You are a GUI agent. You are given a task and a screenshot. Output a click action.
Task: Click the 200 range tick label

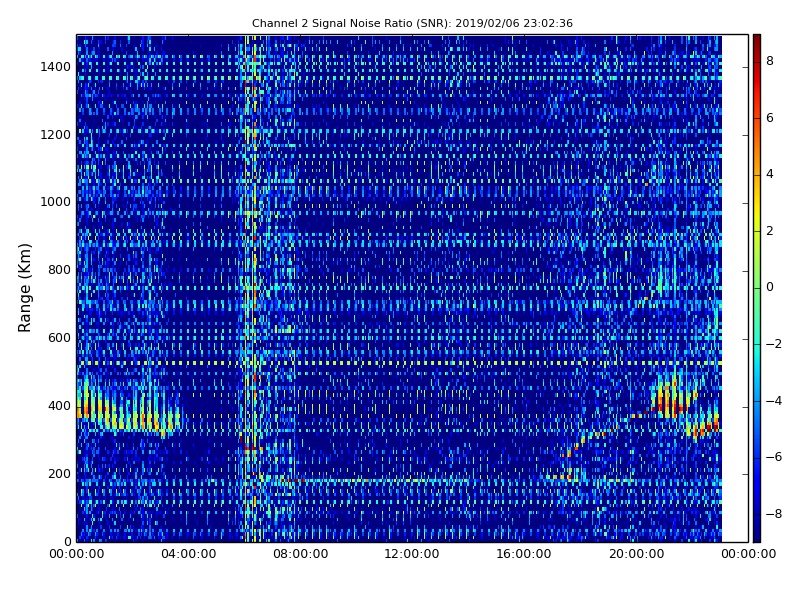pos(59,473)
